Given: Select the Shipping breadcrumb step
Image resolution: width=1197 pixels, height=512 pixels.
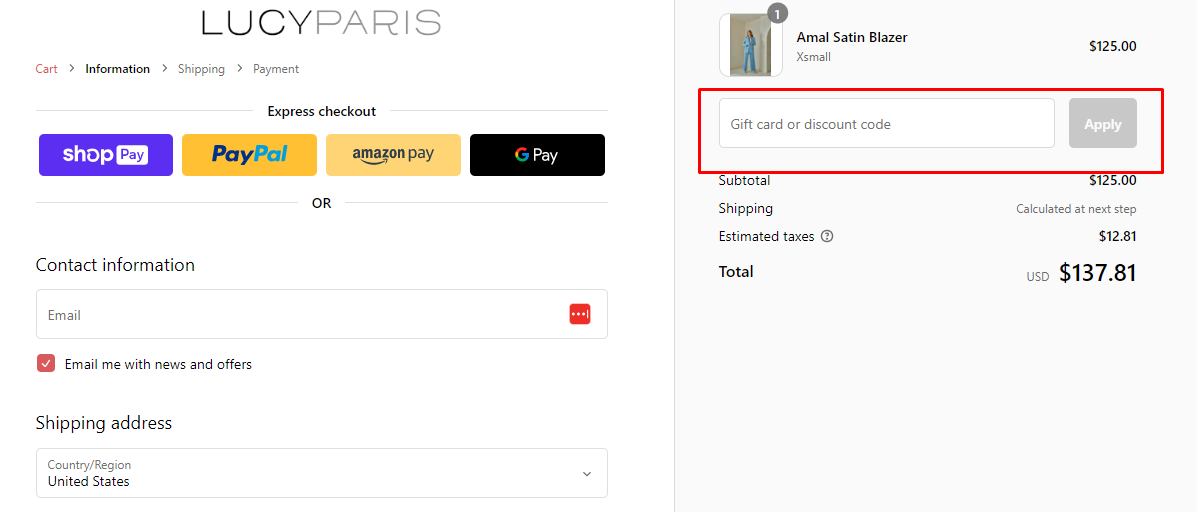Looking at the screenshot, I should point(202,69).
